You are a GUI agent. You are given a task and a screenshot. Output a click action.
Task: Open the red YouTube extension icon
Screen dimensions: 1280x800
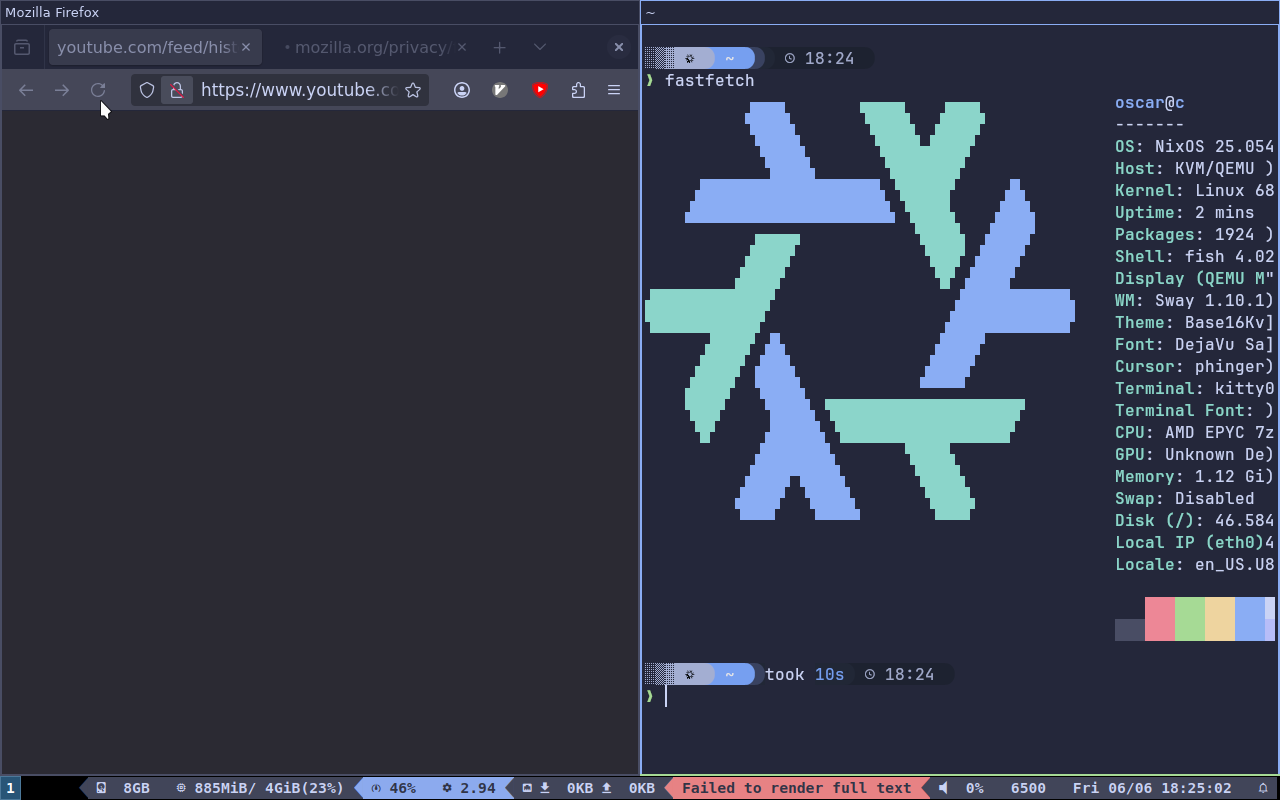[540, 90]
